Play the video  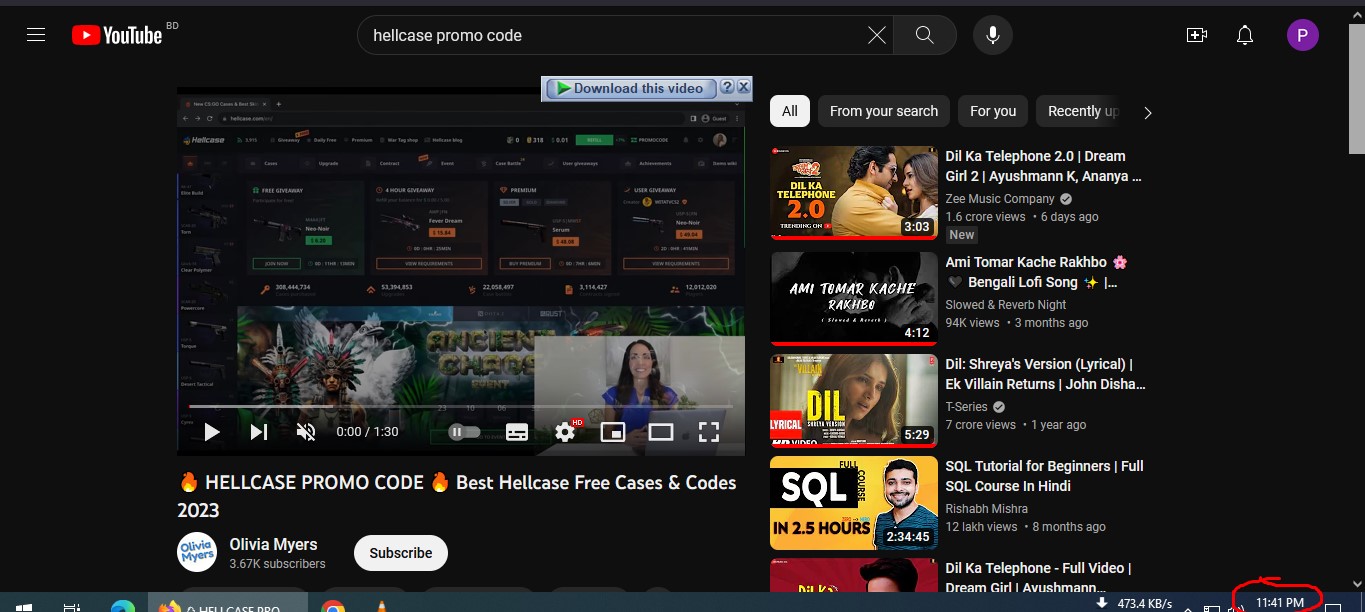pos(212,432)
